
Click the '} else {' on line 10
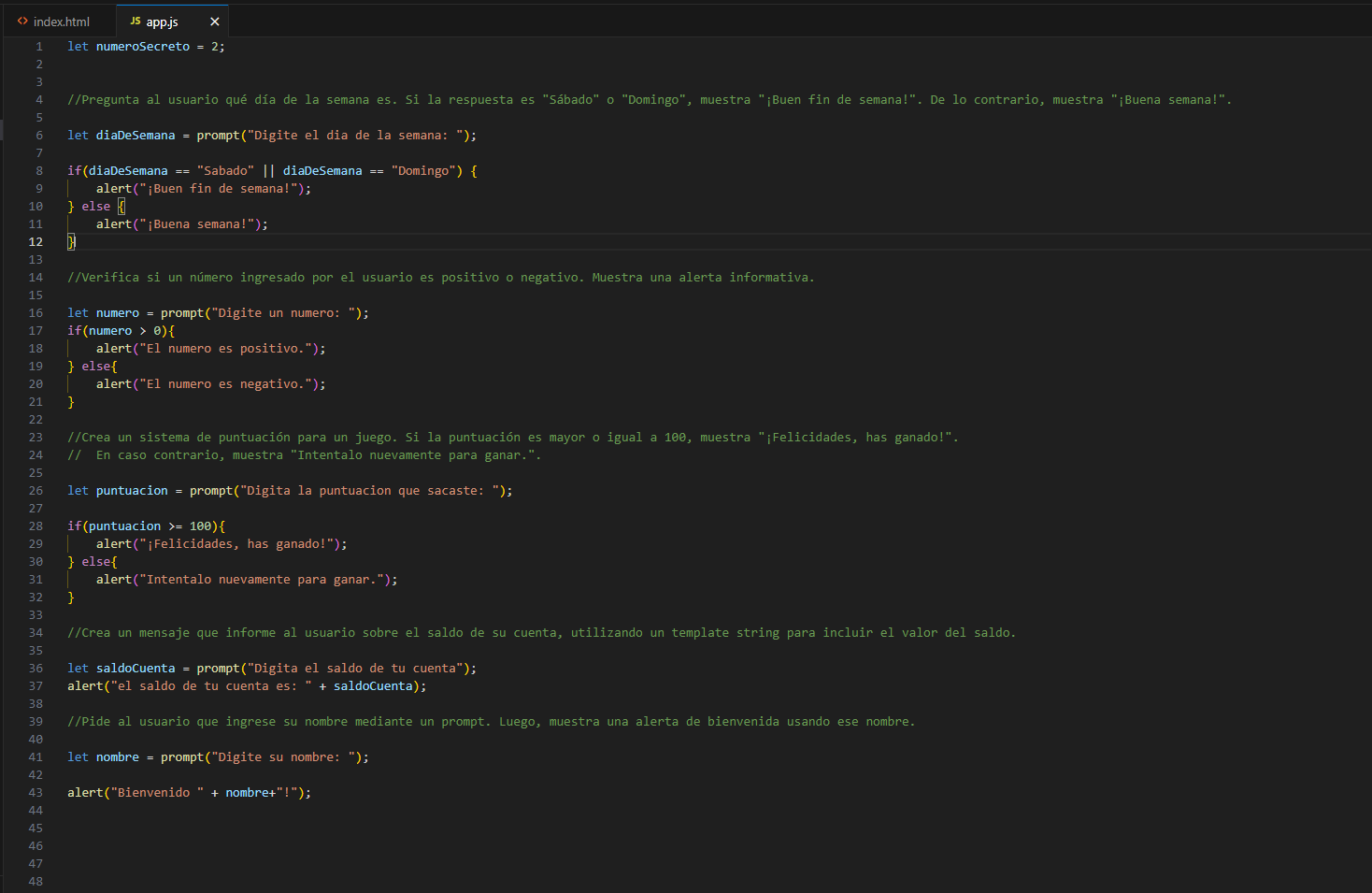pos(96,207)
